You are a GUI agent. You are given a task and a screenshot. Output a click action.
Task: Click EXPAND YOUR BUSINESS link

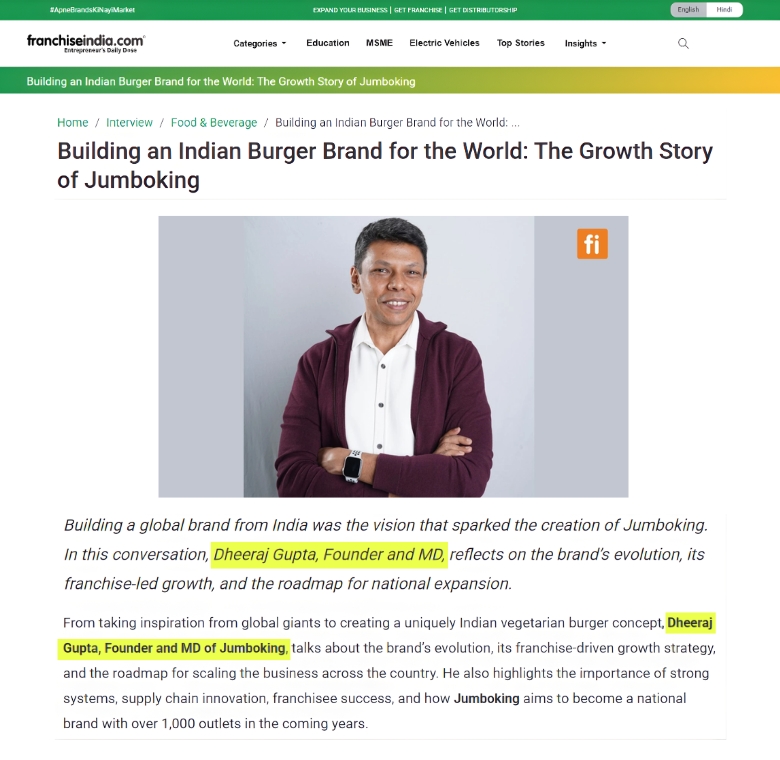[x=350, y=10]
